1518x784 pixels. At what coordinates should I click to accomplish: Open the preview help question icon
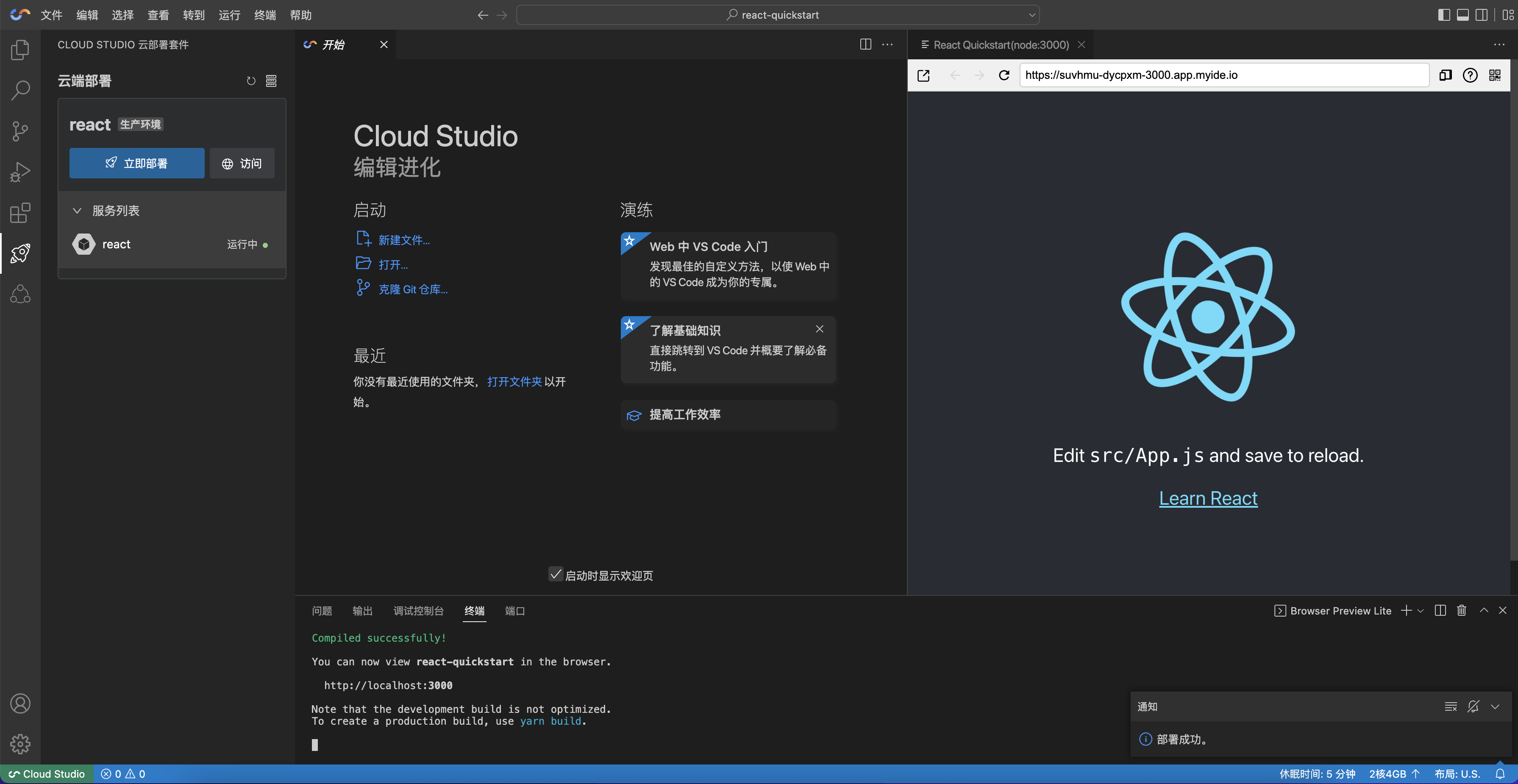1470,75
